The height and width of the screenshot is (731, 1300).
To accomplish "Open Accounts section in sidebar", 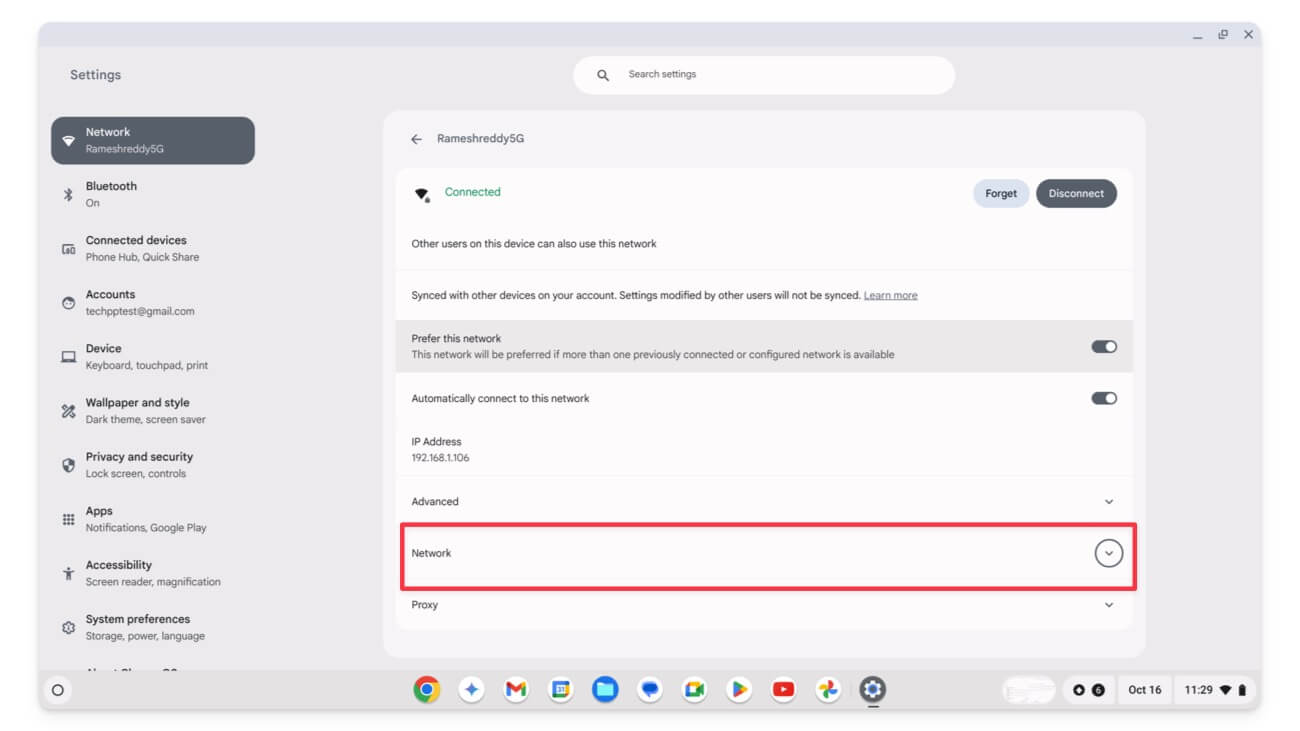I will tap(153, 302).
